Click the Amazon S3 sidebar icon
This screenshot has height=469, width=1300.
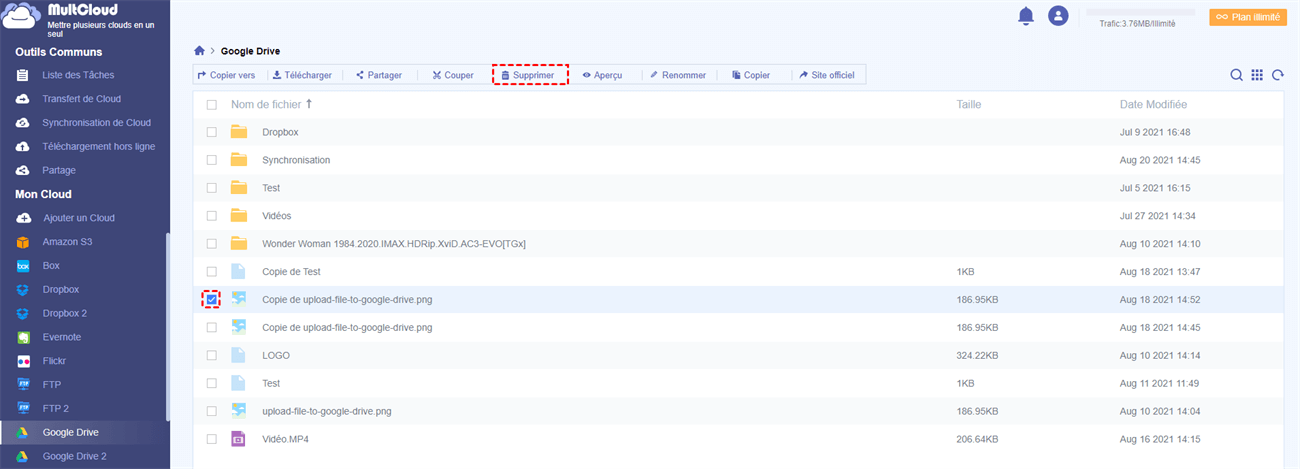pos(23,242)
